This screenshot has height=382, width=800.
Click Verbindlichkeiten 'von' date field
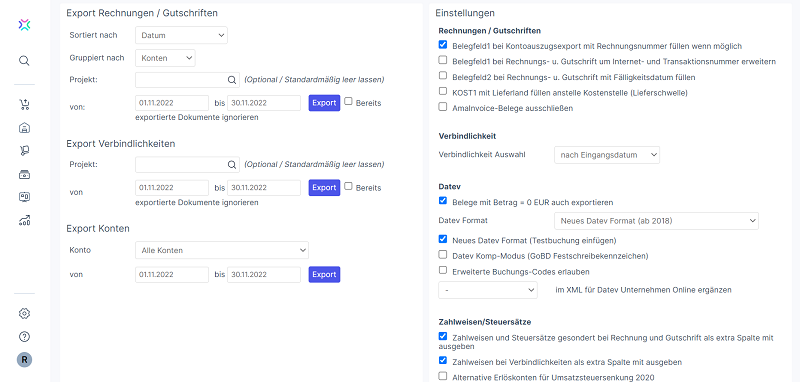pyautogui.click(x=172, y=188)
